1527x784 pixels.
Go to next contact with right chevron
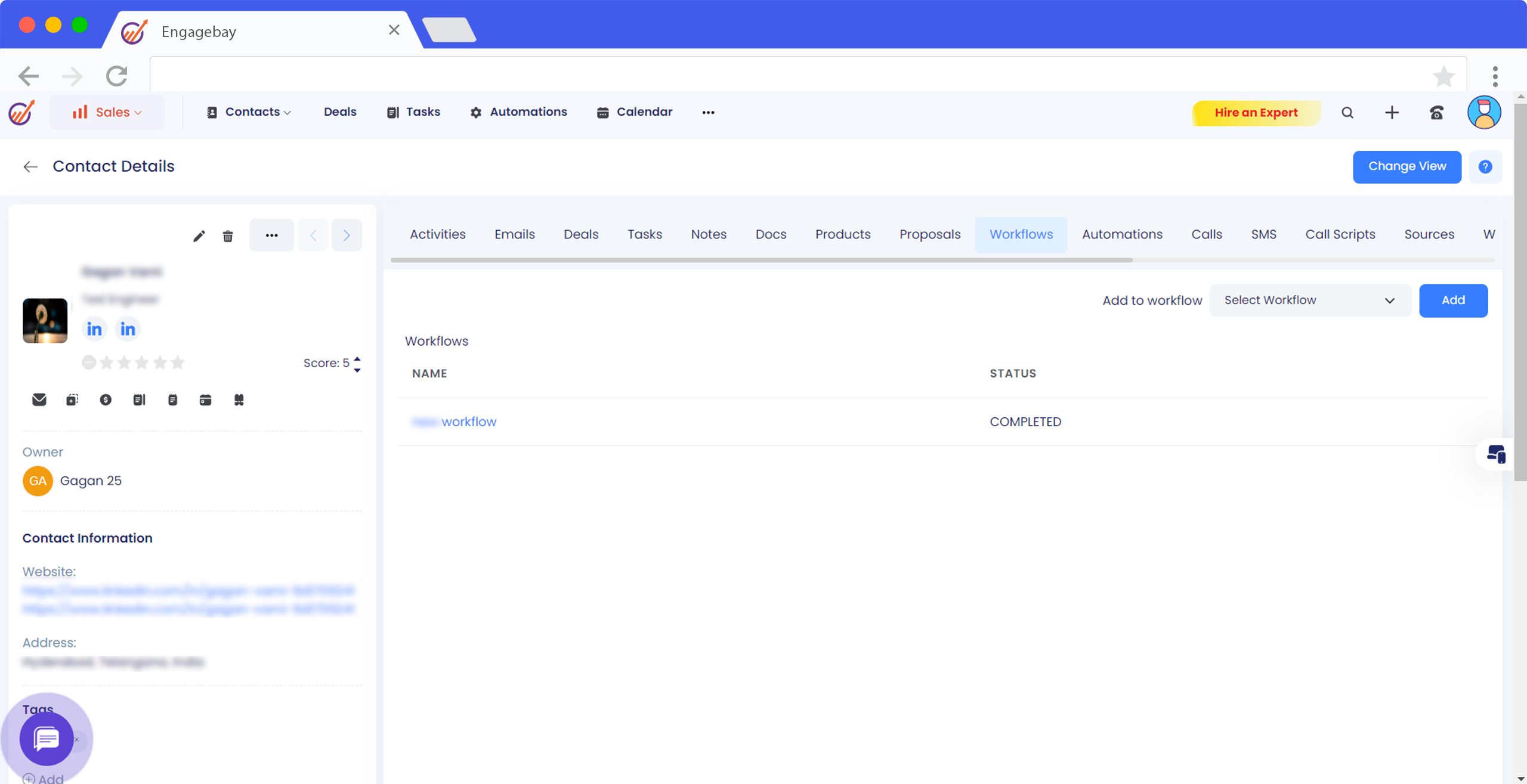point(347,235)
